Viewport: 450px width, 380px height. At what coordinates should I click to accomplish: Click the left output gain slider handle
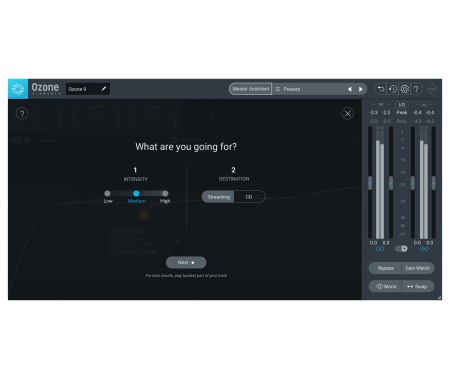click(x=413, y=183)
